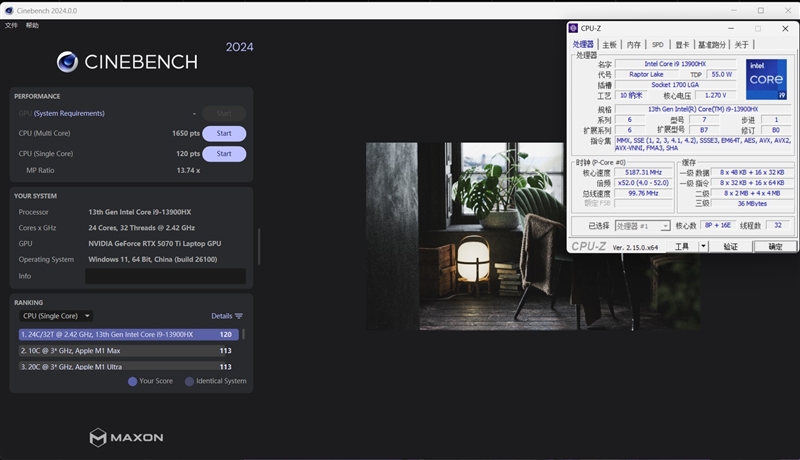
Task: Expand the 处理器 #1 selection combo box
Action: 642,226
